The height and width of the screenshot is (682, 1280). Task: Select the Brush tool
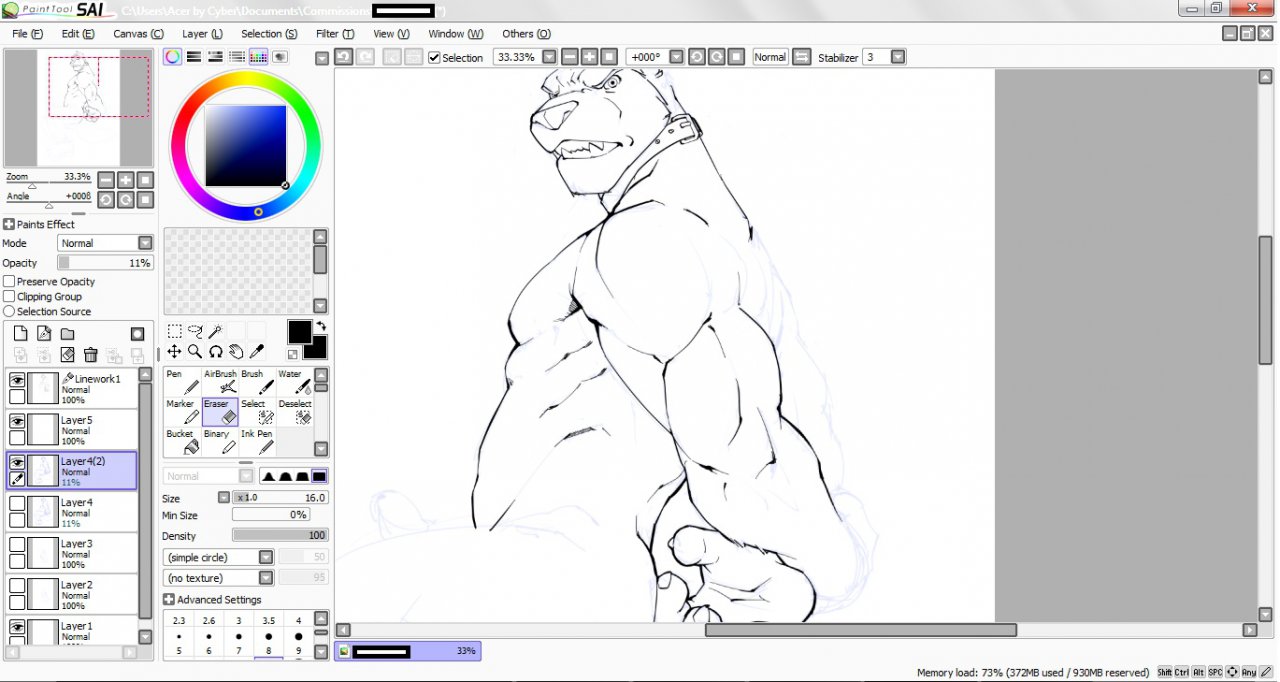click(x=257, y=382)
